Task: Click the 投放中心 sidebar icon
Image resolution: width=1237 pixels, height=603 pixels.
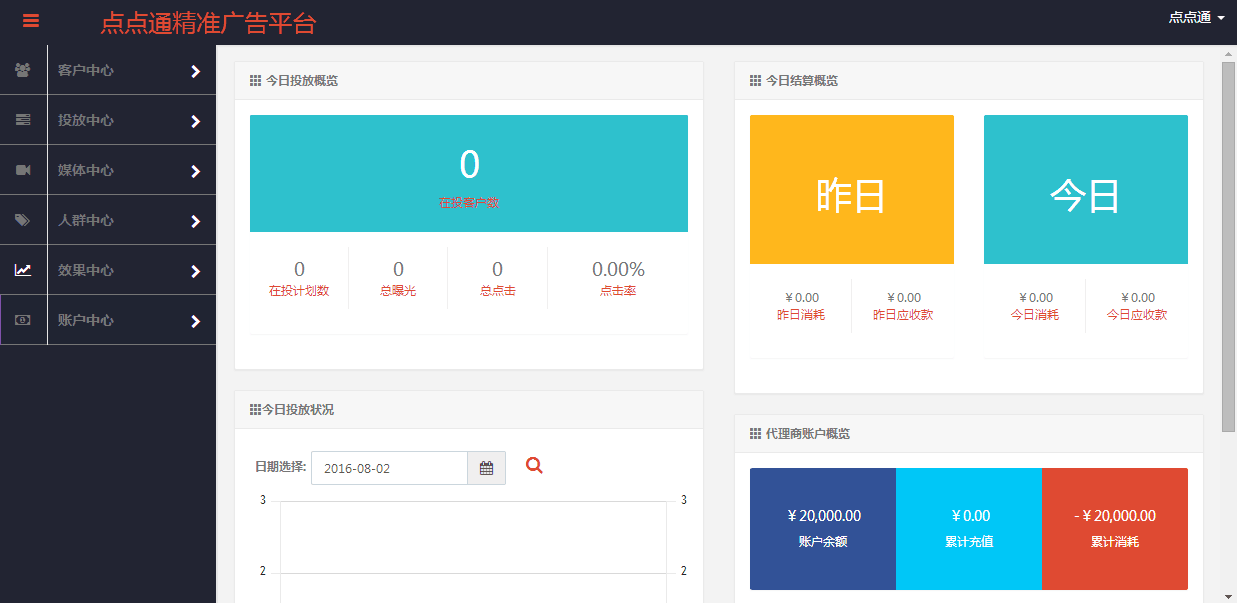Action: tap(23, 120)
